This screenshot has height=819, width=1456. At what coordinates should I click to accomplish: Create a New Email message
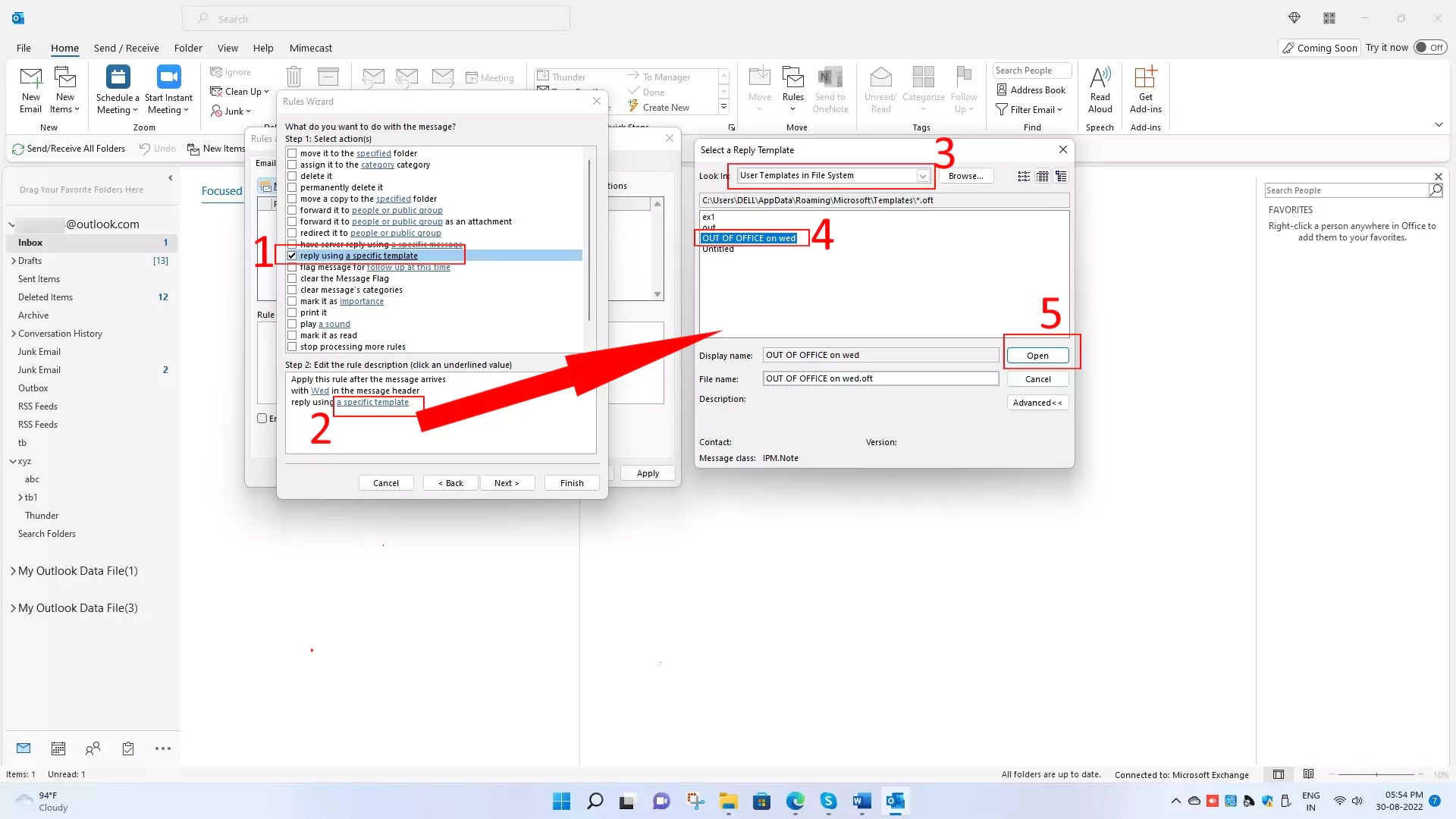coord(30,87)
